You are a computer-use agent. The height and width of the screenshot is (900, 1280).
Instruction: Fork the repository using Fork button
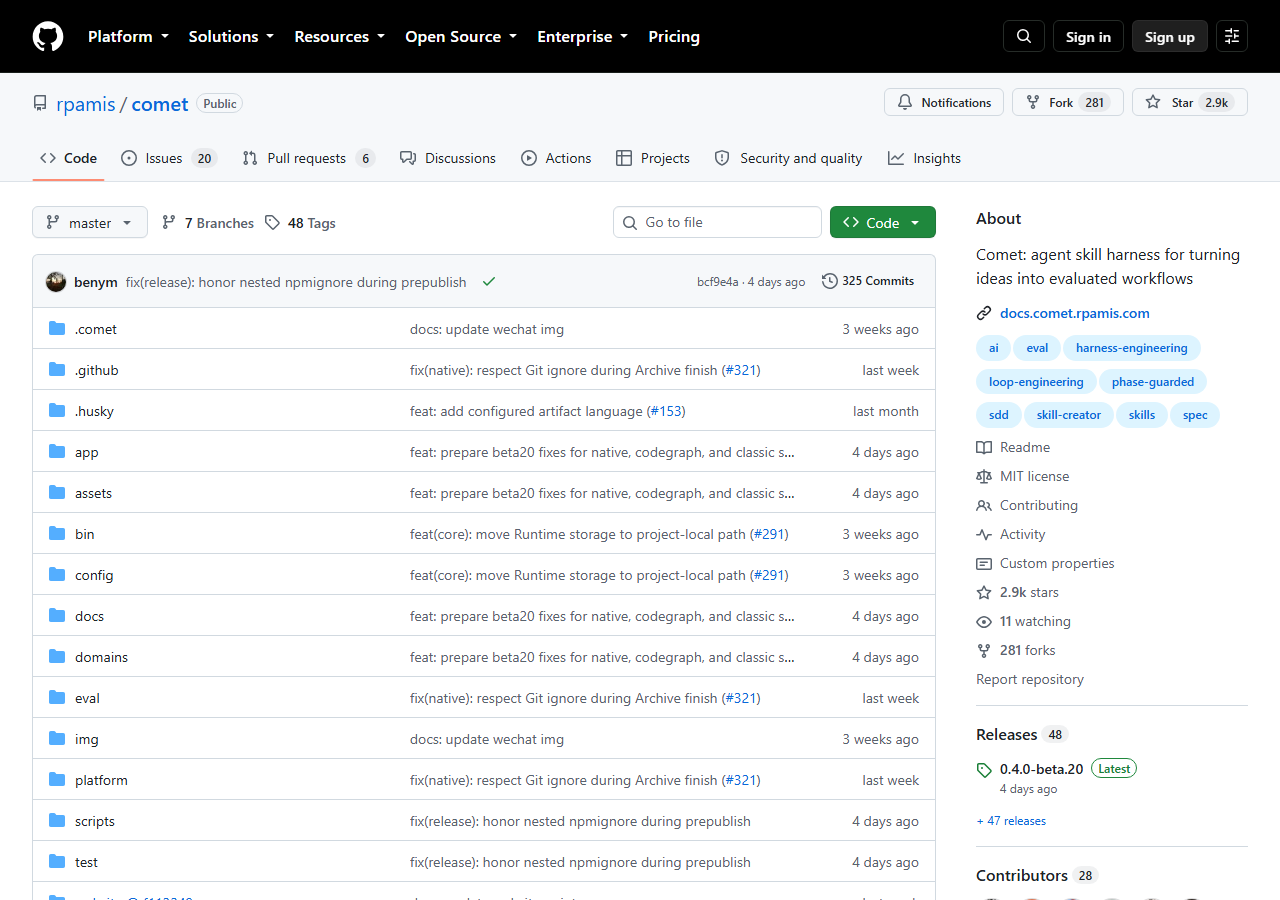[x=1068, y=102]
